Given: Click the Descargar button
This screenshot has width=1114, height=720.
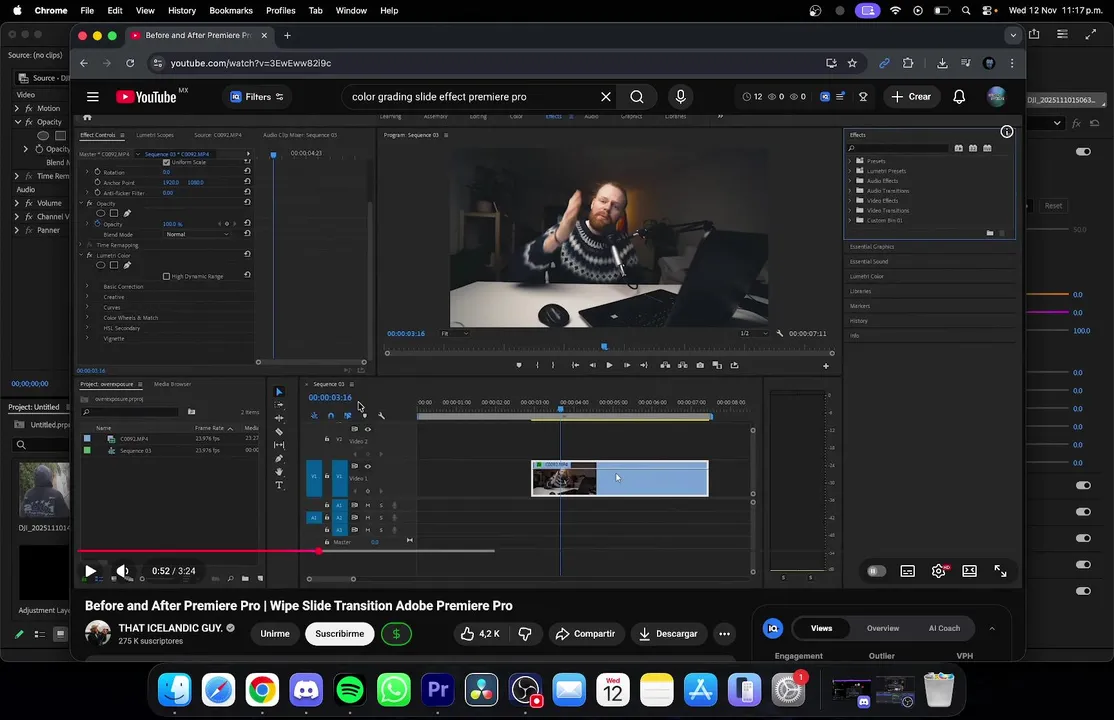Looking at the screenshot, I should (x=669, y=634).
